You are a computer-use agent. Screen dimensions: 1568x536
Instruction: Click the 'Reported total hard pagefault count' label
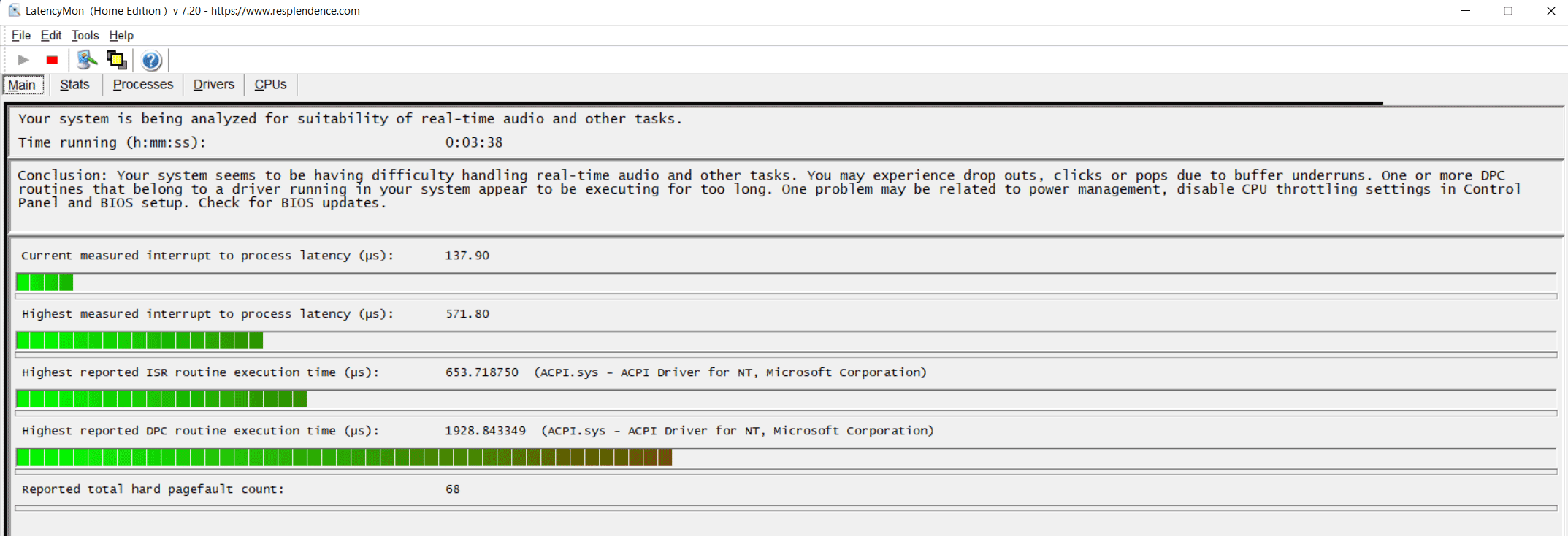point(153,489)
